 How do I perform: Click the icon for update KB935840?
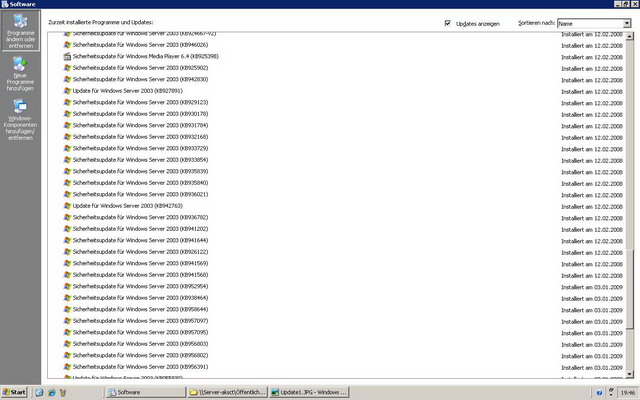tap(67, 183)
